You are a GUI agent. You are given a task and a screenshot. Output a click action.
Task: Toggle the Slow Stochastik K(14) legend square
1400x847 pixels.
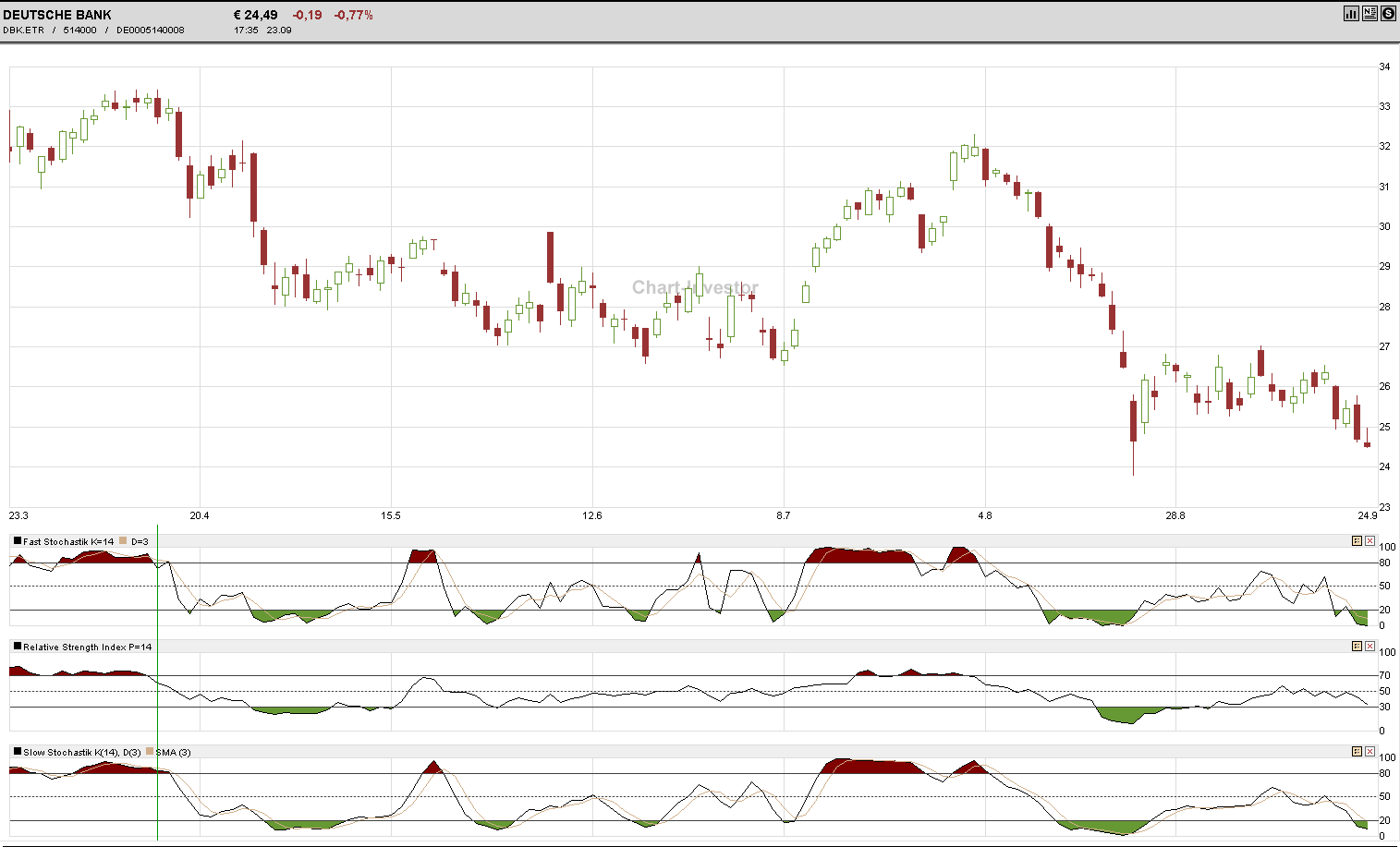point(17,752)
